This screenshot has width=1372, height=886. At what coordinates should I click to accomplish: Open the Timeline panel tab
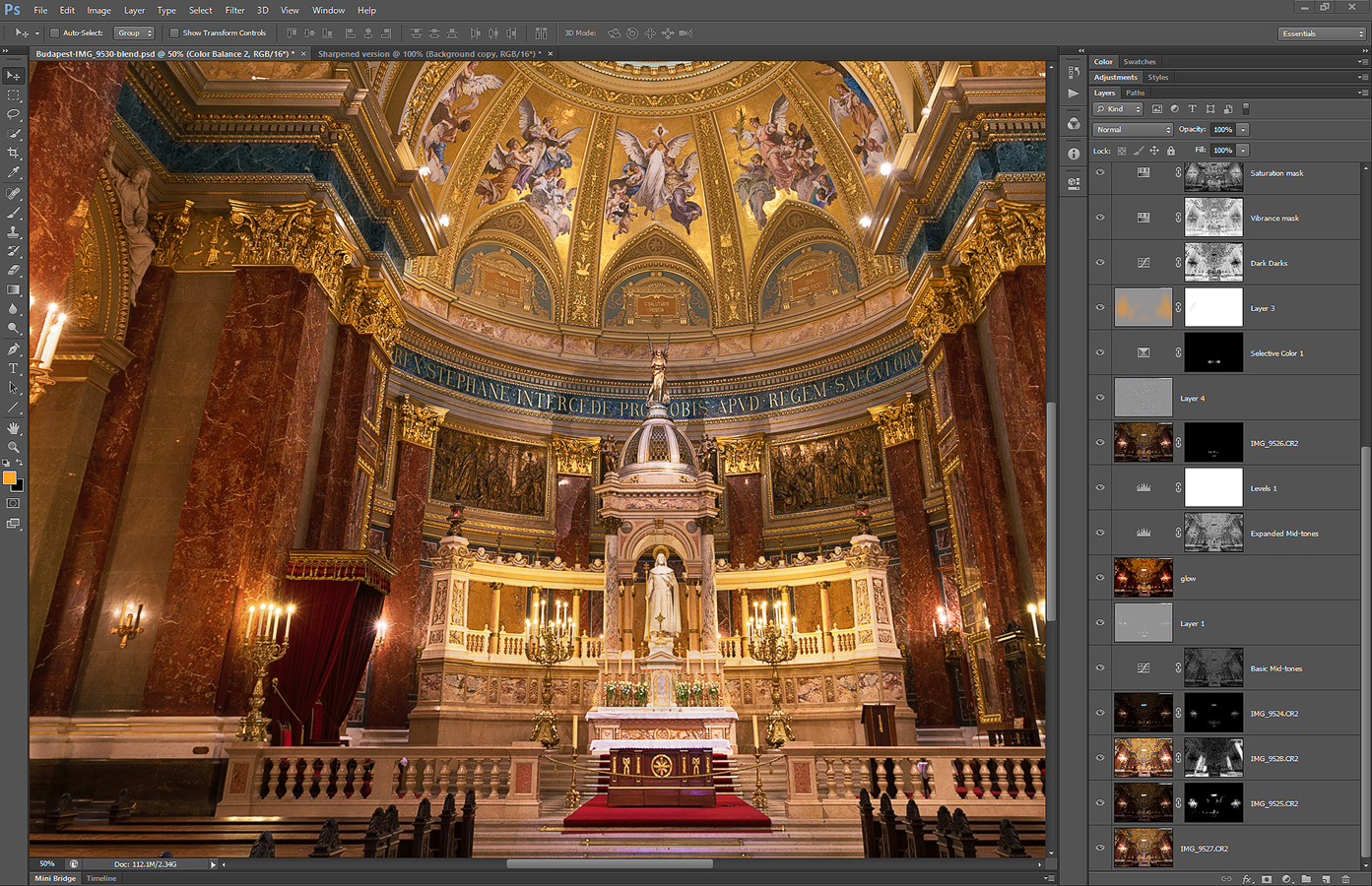click(100, 878)
